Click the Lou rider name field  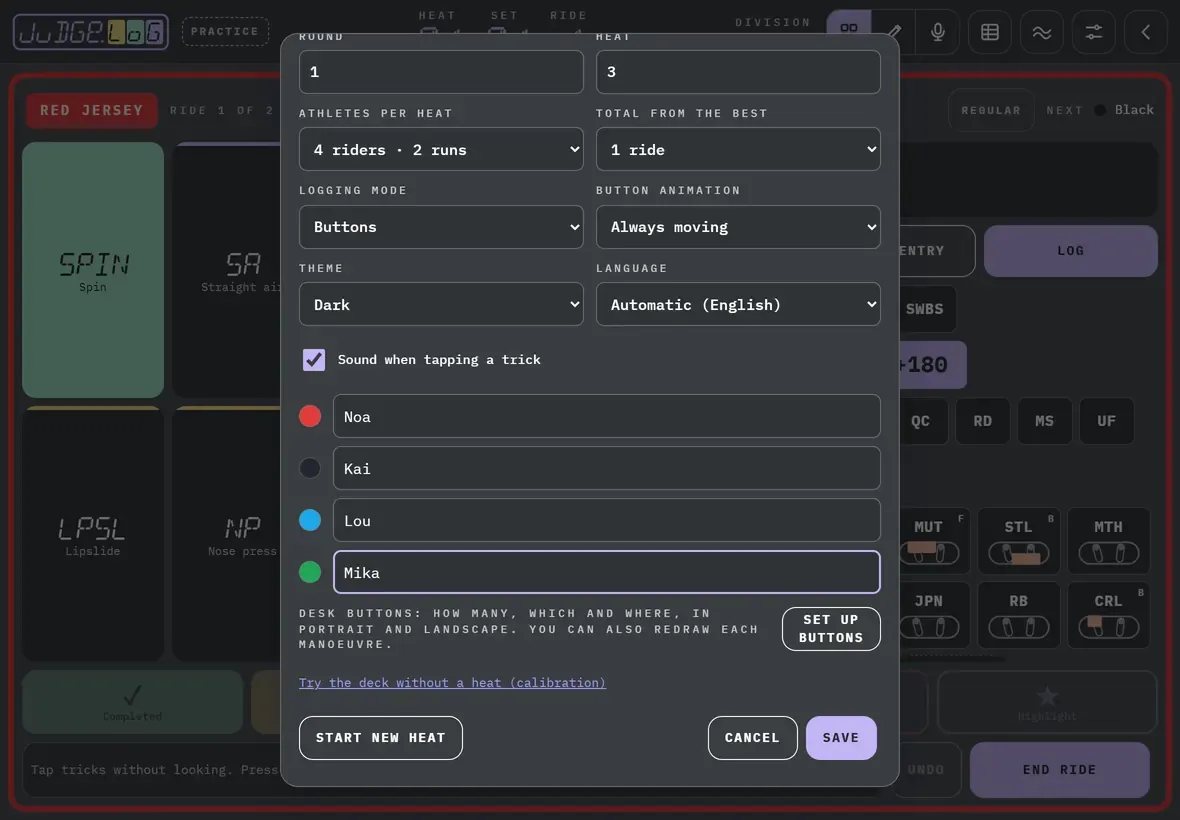(x=607, y=520)
